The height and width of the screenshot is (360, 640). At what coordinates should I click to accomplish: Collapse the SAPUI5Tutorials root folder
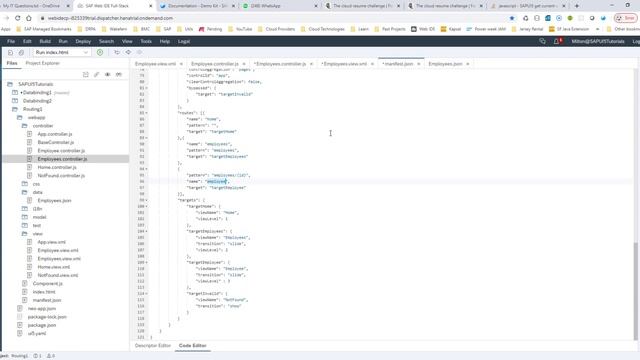point(10,84)
